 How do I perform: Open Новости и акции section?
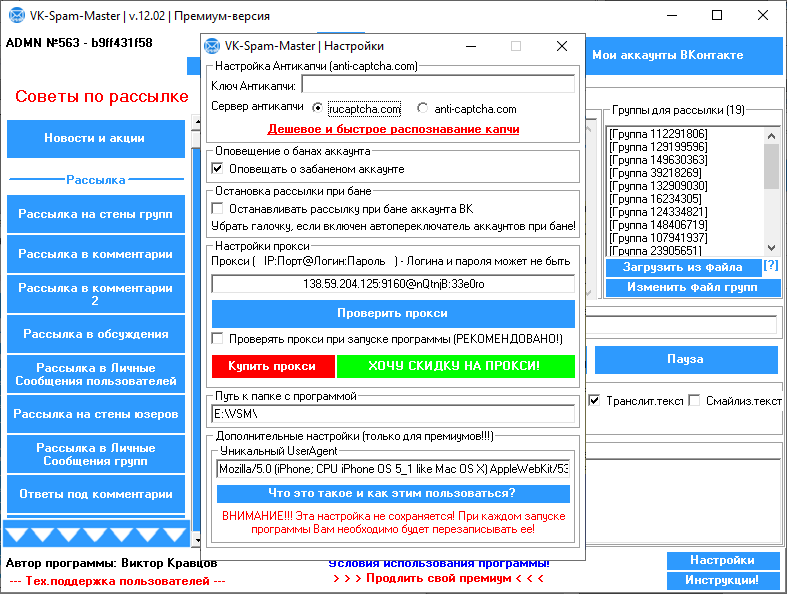point(96,138)
